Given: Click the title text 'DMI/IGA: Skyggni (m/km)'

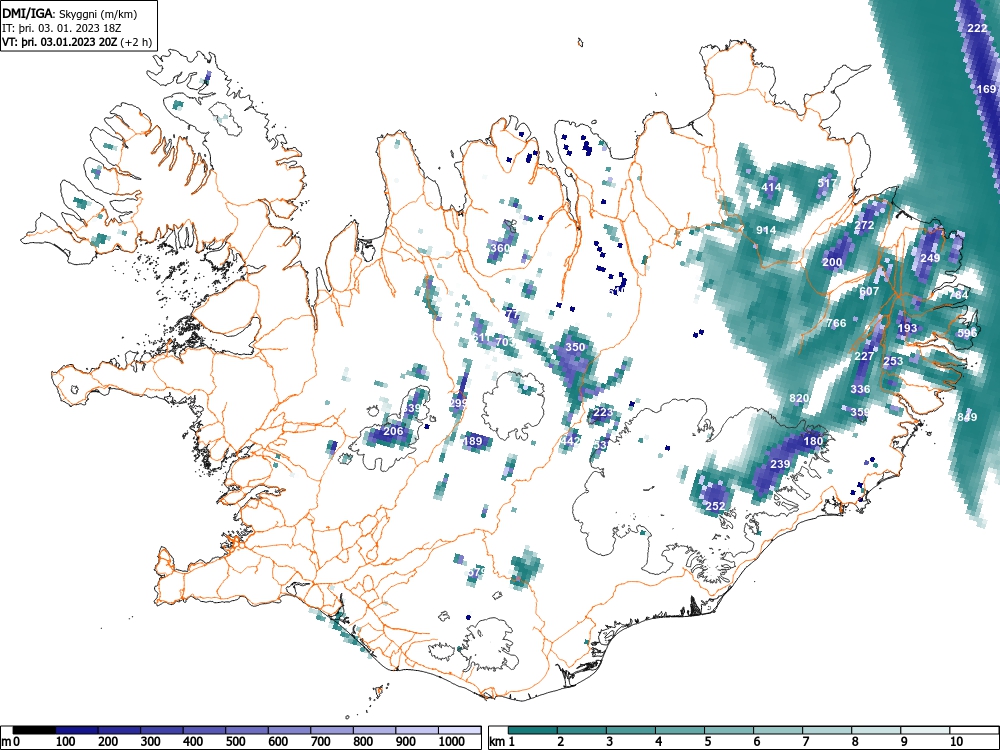Looking at the screenshot, I should click(70, 13).
